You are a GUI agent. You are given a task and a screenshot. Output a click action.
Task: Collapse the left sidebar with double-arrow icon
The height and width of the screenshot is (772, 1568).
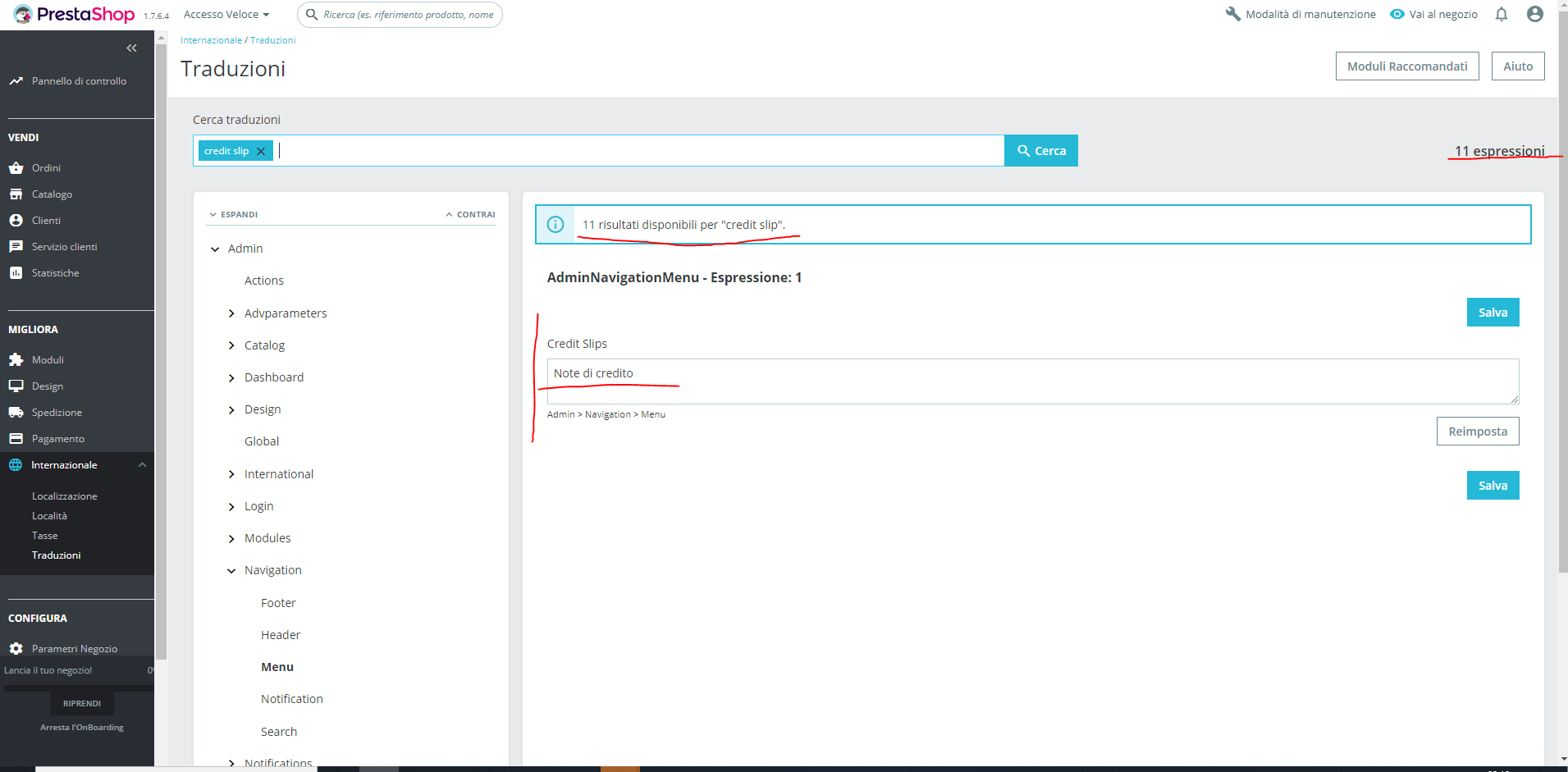point(131,48)
